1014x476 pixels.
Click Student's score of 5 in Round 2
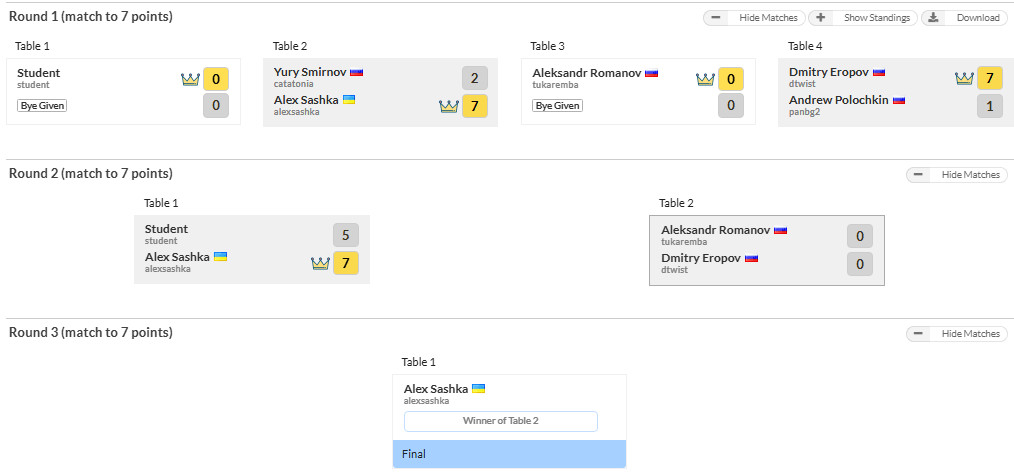coord(345,236)
